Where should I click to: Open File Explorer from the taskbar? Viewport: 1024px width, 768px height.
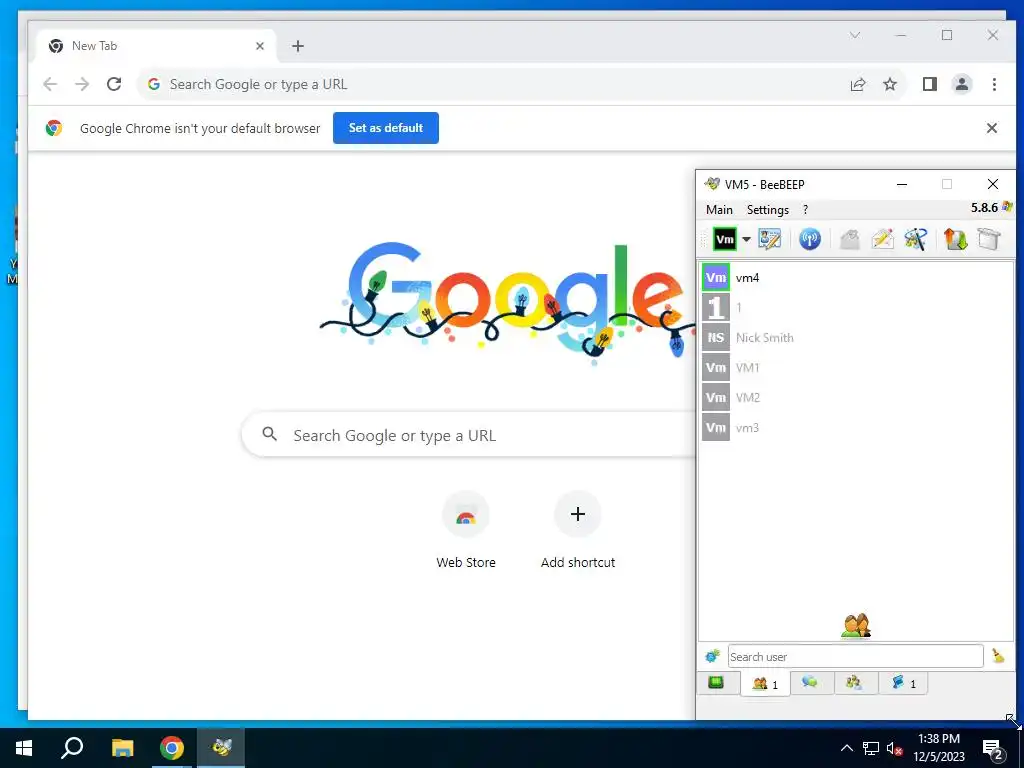(122, 748)
